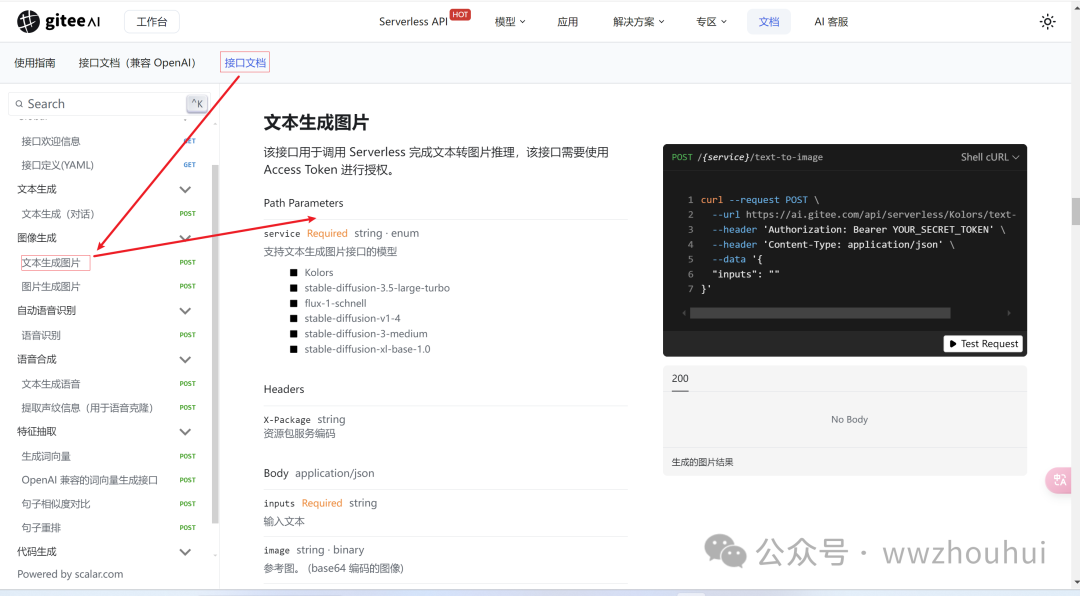Toggle the light/dark theme sun icon
This screenshot has width=1080, height=596.
pyautogui.click(x=1047, y=21)
